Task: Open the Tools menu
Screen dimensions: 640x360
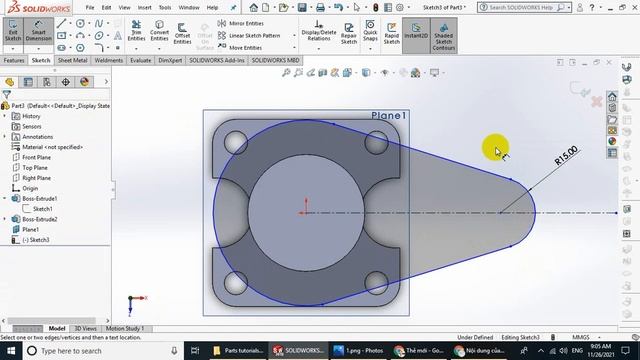Action: [165, 7]
